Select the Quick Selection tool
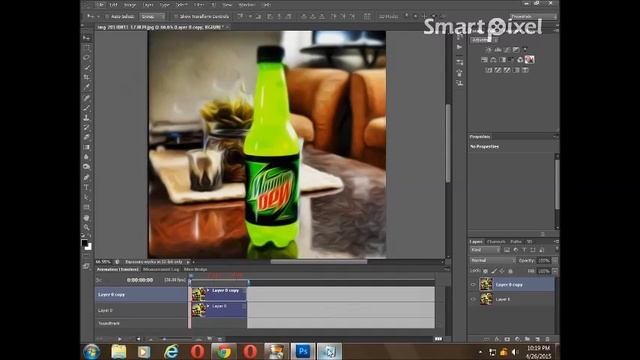This screenshot has height=360, width=640. point(86,67)
